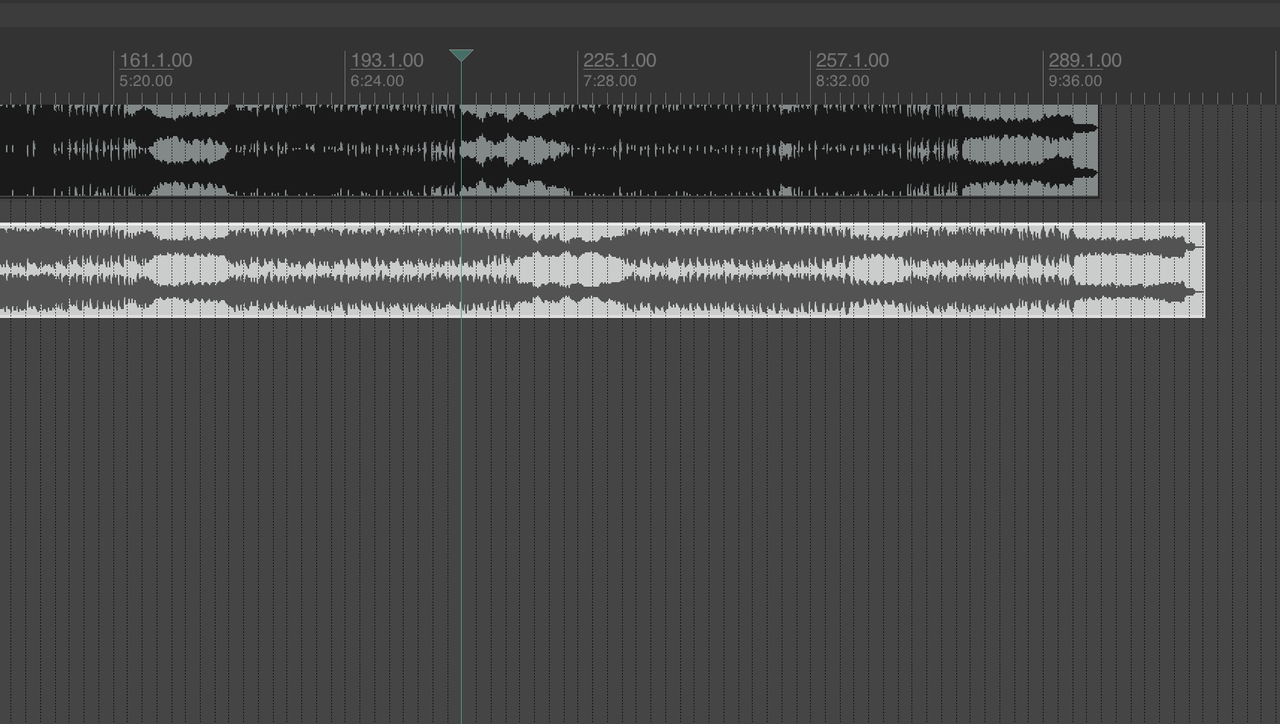Click the 5:20.00 time label

pos(146,81)
